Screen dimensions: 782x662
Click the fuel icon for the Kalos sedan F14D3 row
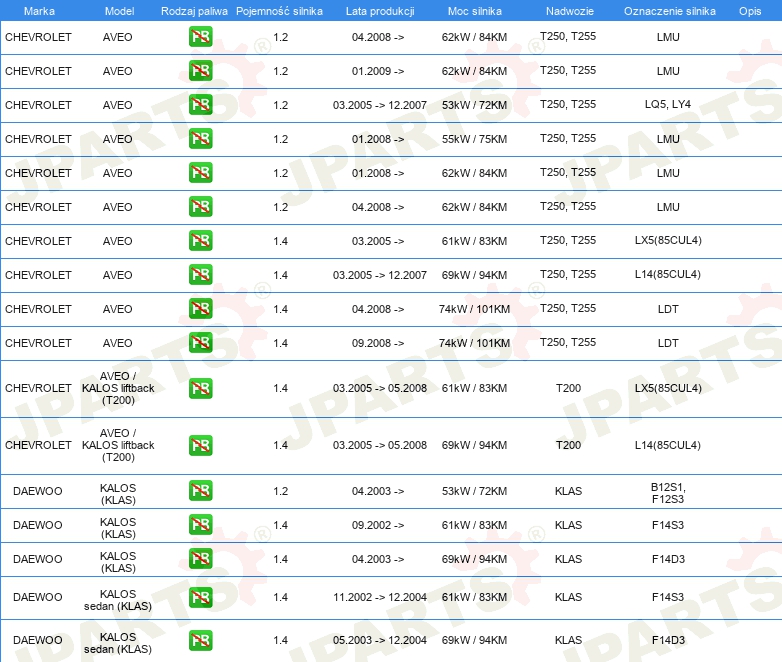[x=200, y=640]
